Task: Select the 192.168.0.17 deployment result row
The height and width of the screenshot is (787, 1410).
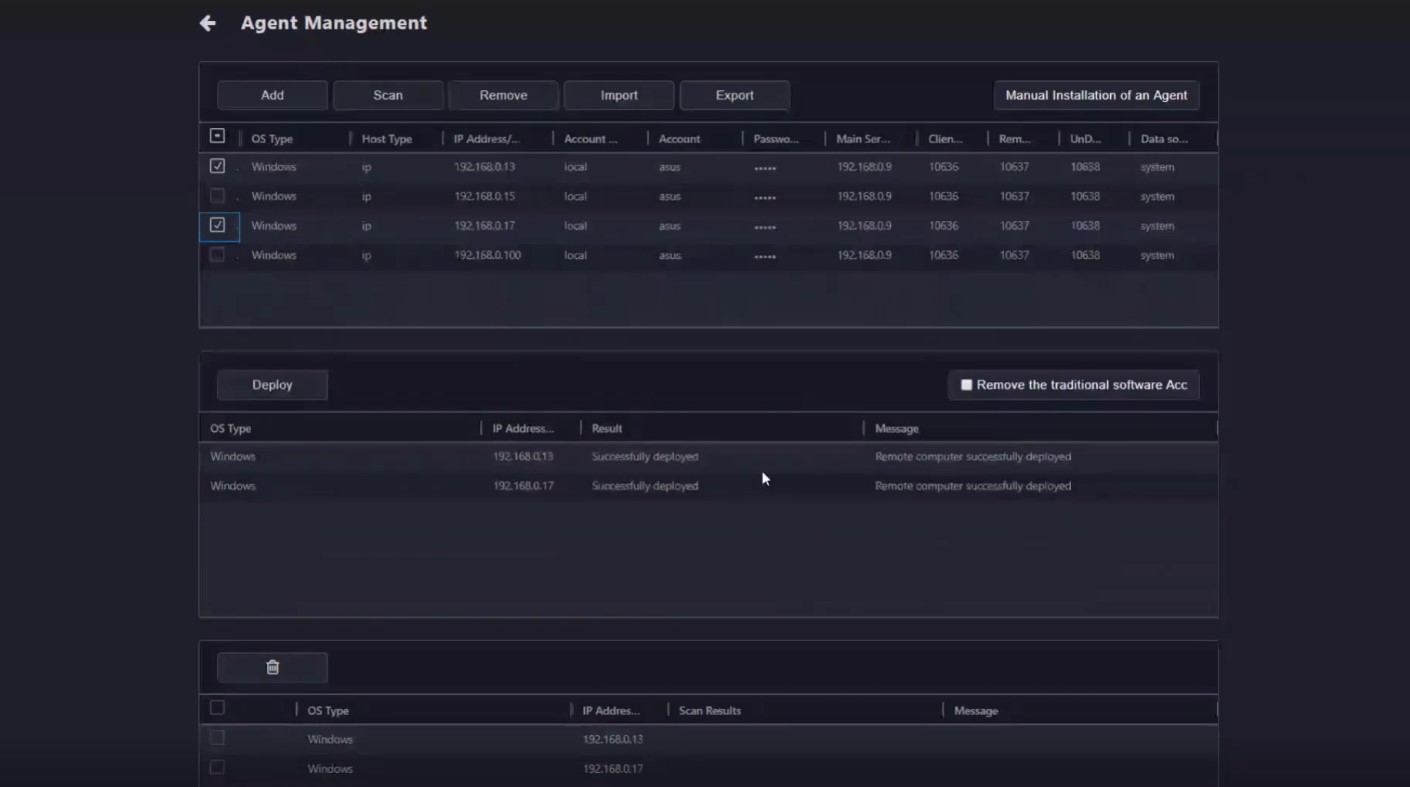Action: [x=644, y=486]
